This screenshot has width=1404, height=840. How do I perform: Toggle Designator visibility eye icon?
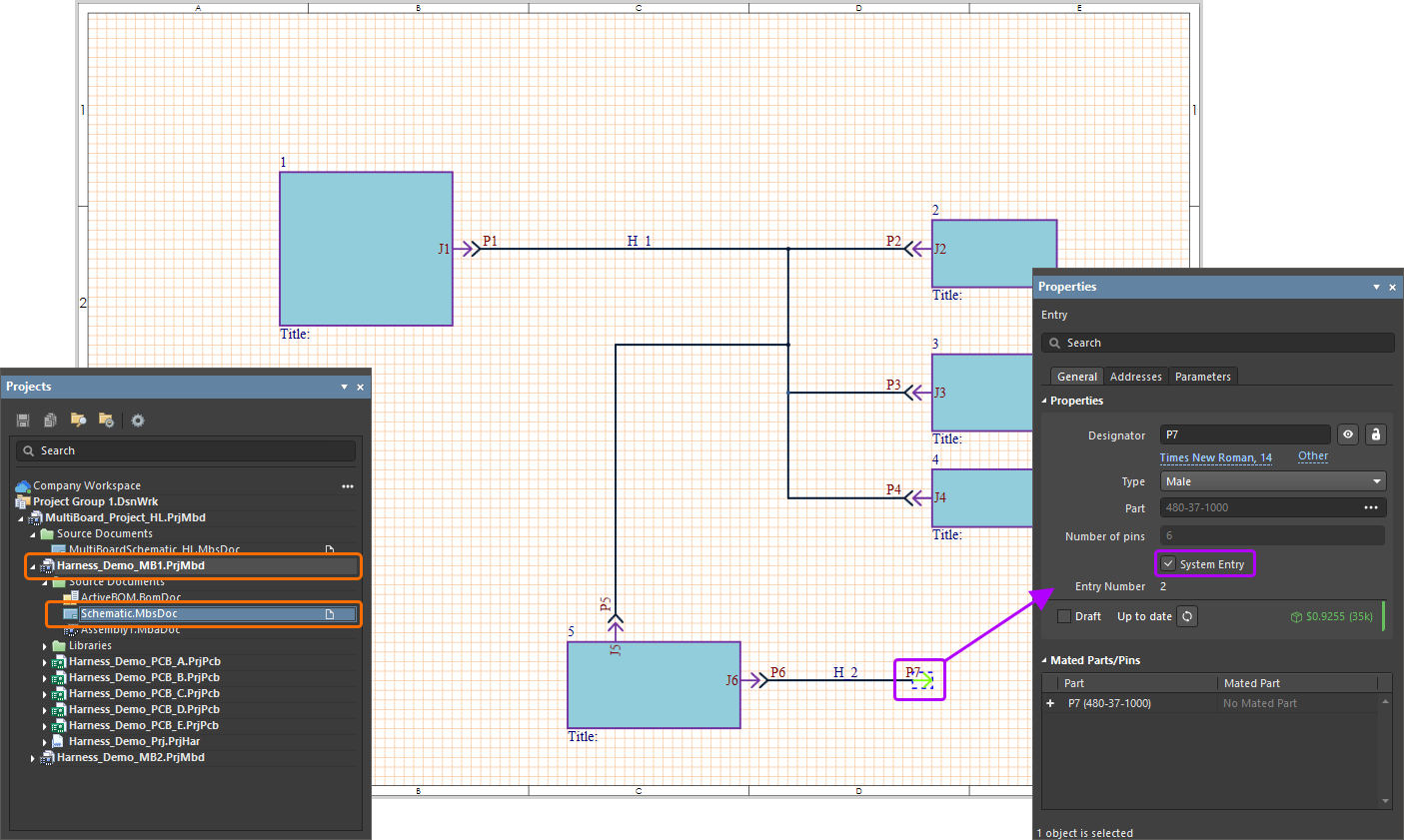point(1348,434)
